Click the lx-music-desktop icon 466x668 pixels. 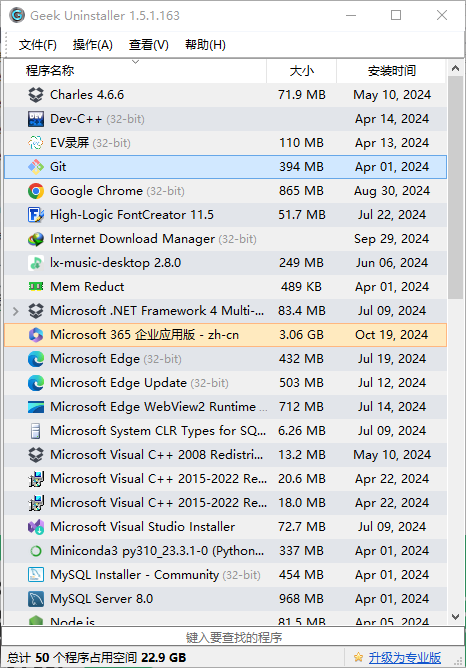click(x=36, y=263)
